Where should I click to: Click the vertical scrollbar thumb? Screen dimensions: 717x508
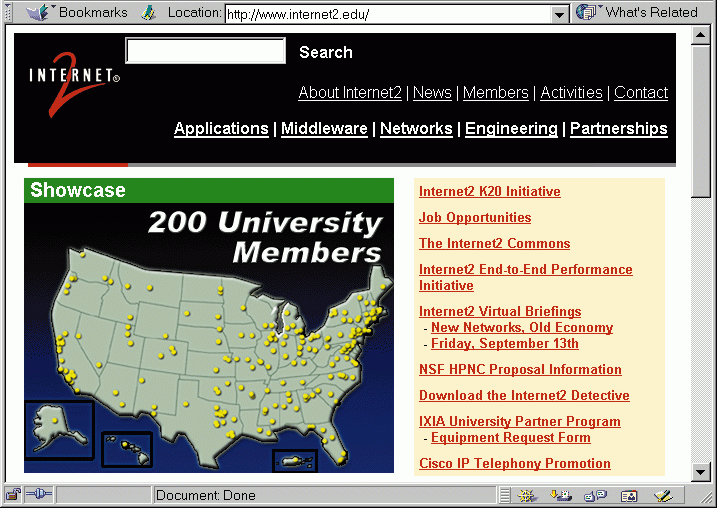click(x=700, y=121)
